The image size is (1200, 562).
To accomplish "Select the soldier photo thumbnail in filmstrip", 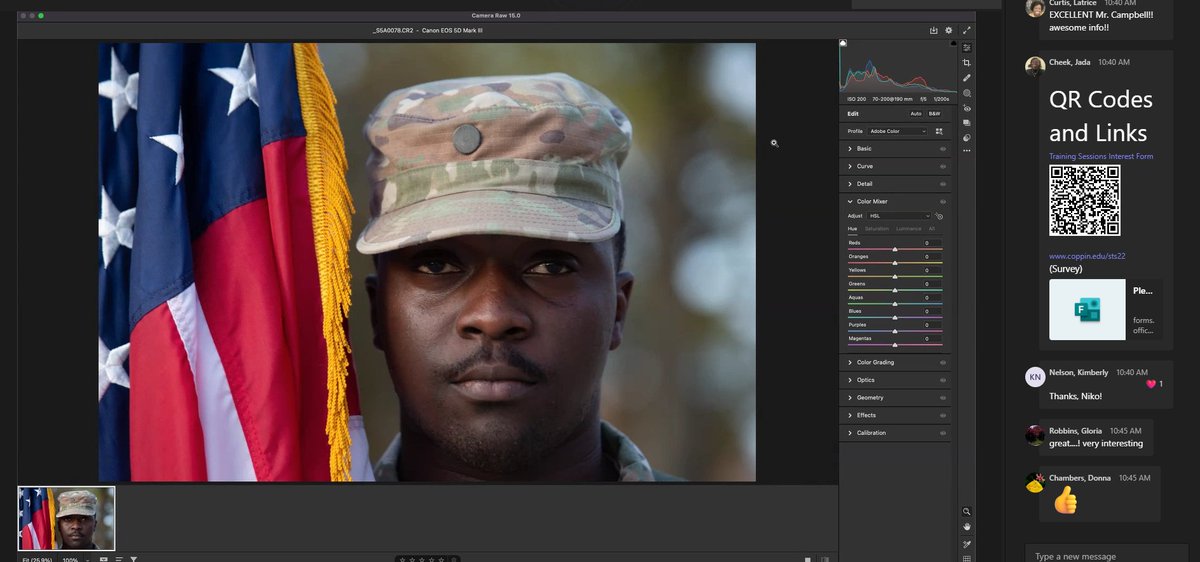I will point(67,518).
